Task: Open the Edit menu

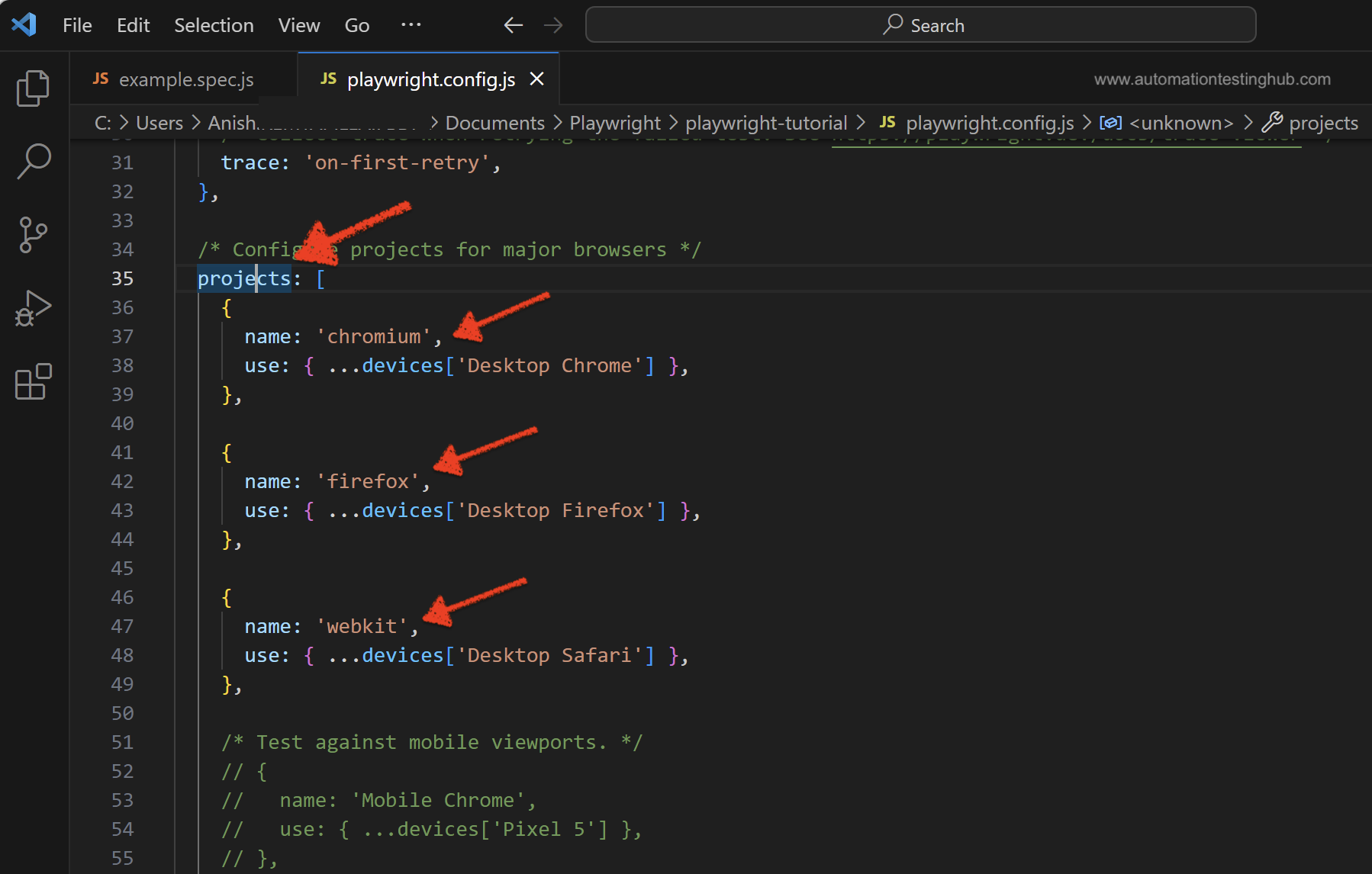Action: pyautogui.click(x=134, y=25)
